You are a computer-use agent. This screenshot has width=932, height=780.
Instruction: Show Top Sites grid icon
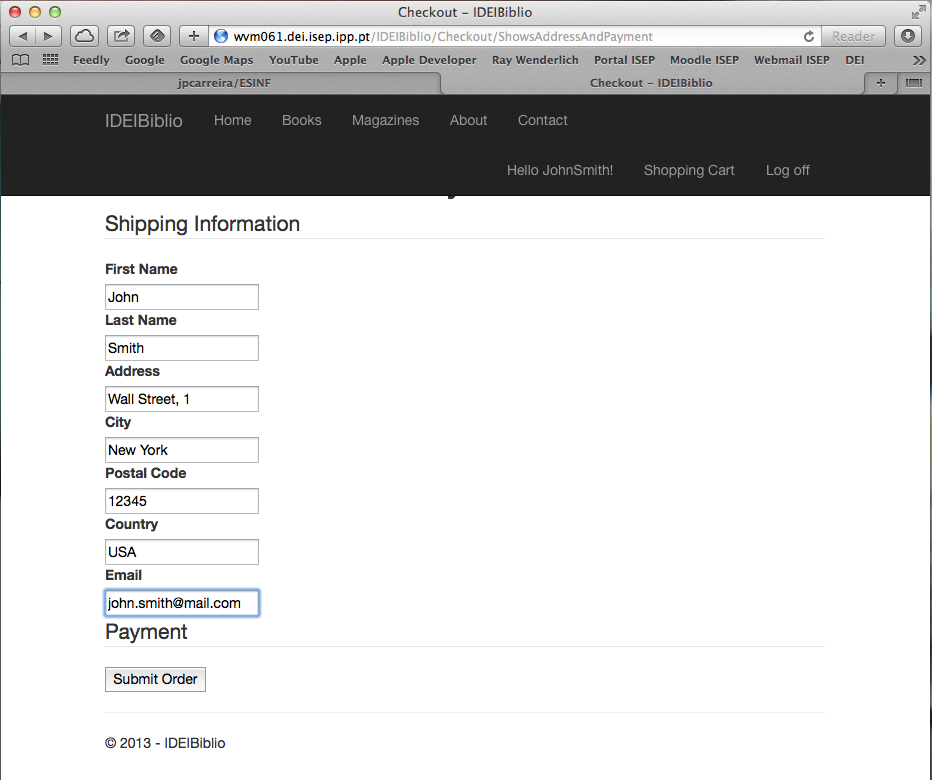click(x=51, y=59)
